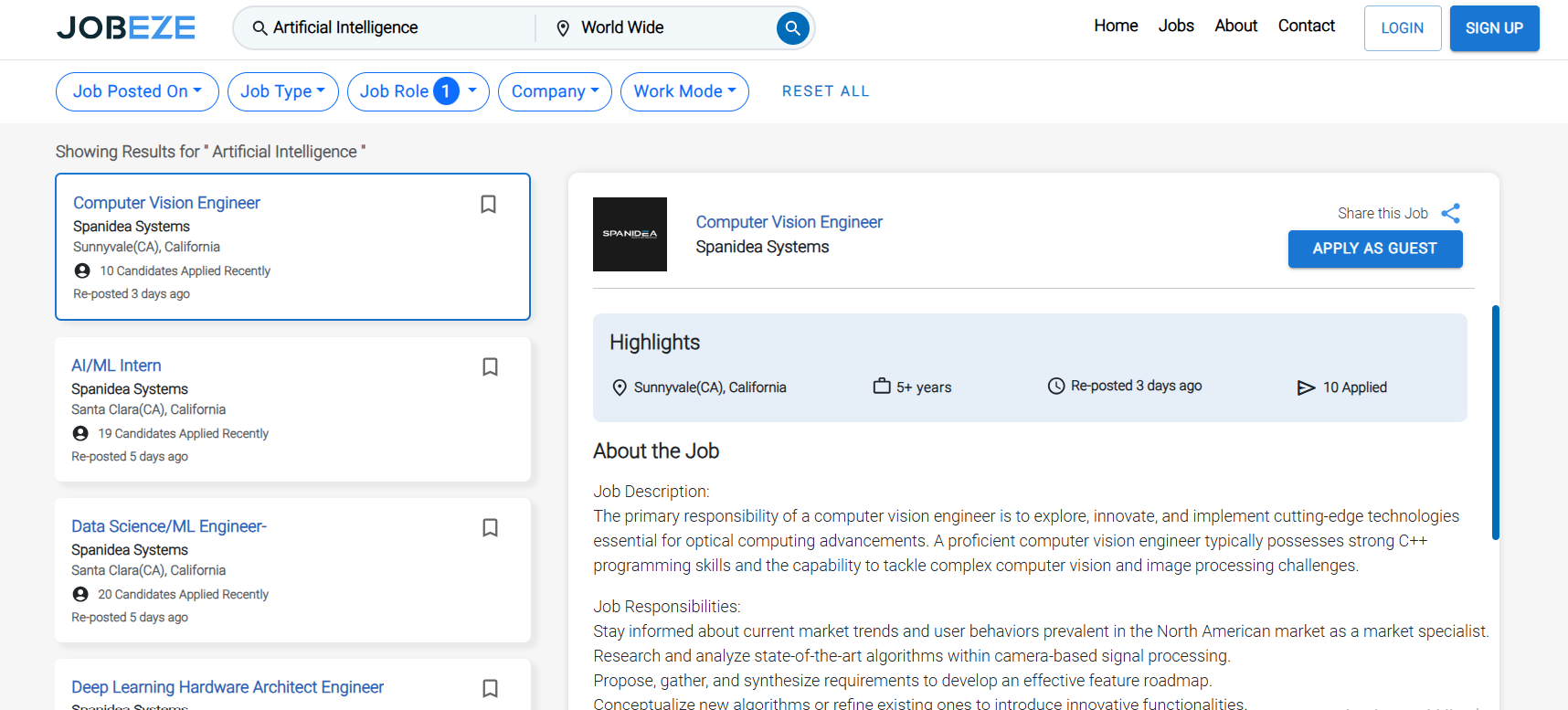Screen dimensions: 1568x710
Task: Click the JOBEZE logo
Action: click(126, 27)
